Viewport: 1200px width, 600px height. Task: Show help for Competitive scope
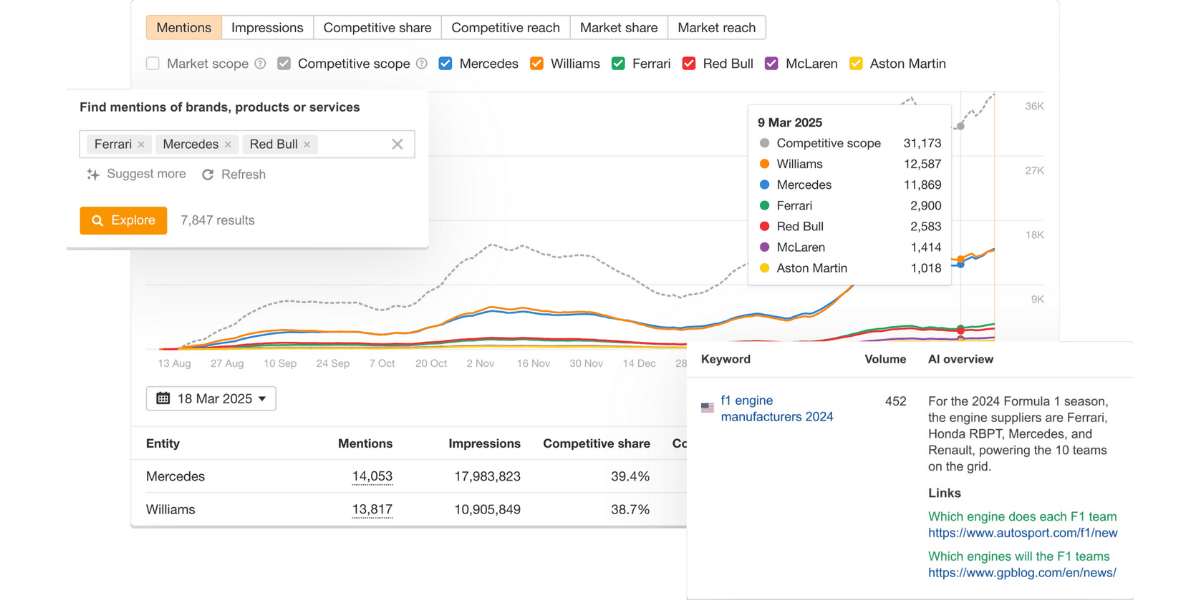point(422,63)
